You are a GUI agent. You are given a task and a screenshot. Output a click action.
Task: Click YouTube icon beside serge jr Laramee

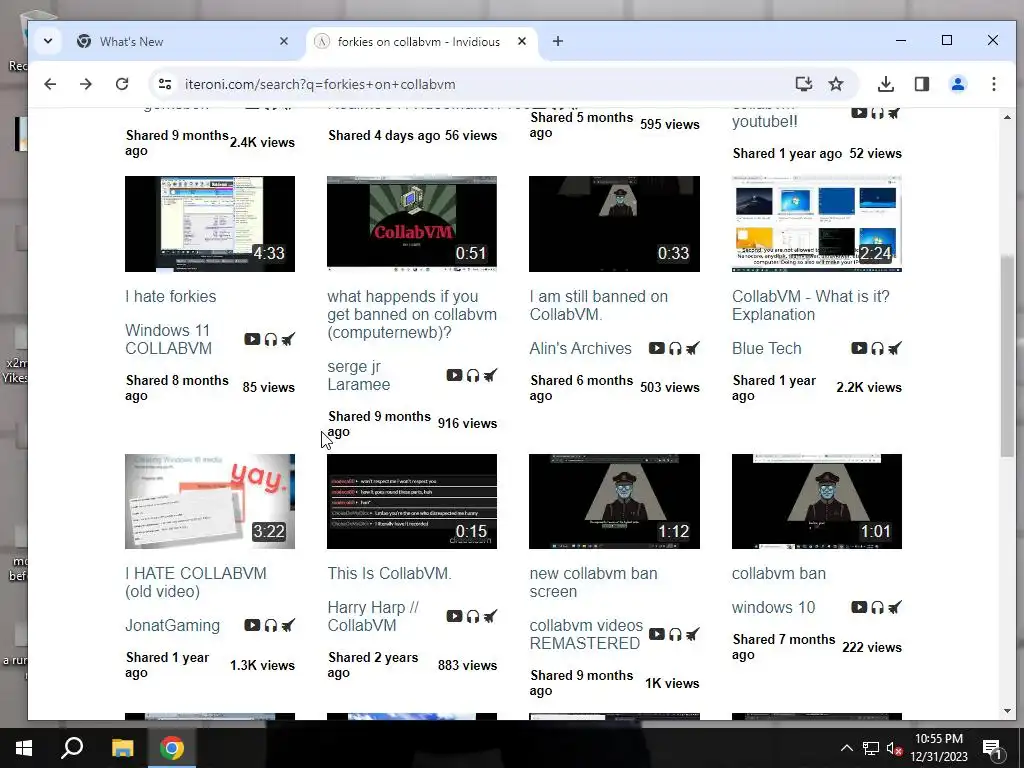point(455,376)
